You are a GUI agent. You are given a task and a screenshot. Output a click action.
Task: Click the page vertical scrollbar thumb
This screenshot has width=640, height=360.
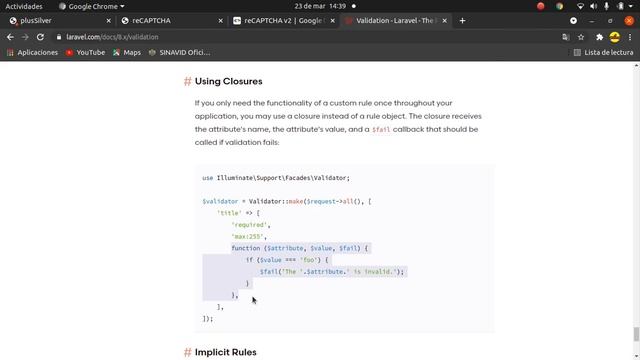coord(636,334)
